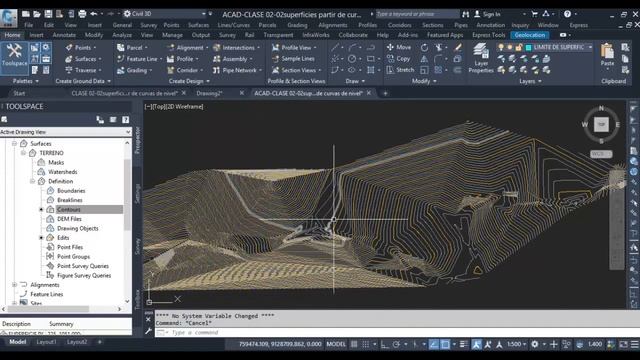Toggle snap mode in status bar
Screen dimensions: 640x360
coord(366,344)
